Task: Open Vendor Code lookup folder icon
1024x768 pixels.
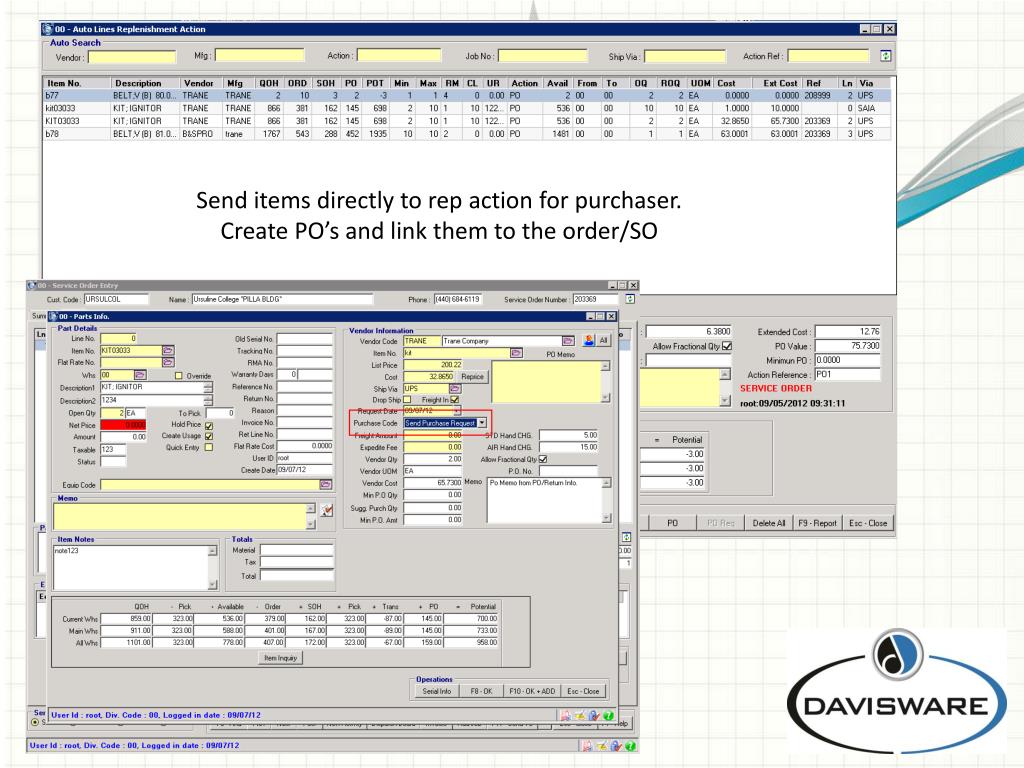Action: tap(568, 341)
